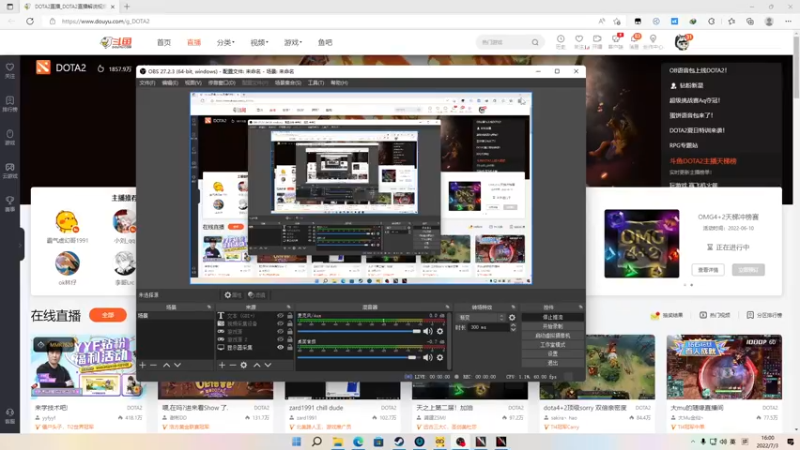Image resolution: width=800 pixels, height=450 pixels.
Task: Toggle visibility eye of 文本 (GDI+) source
Action: (280, 316)
